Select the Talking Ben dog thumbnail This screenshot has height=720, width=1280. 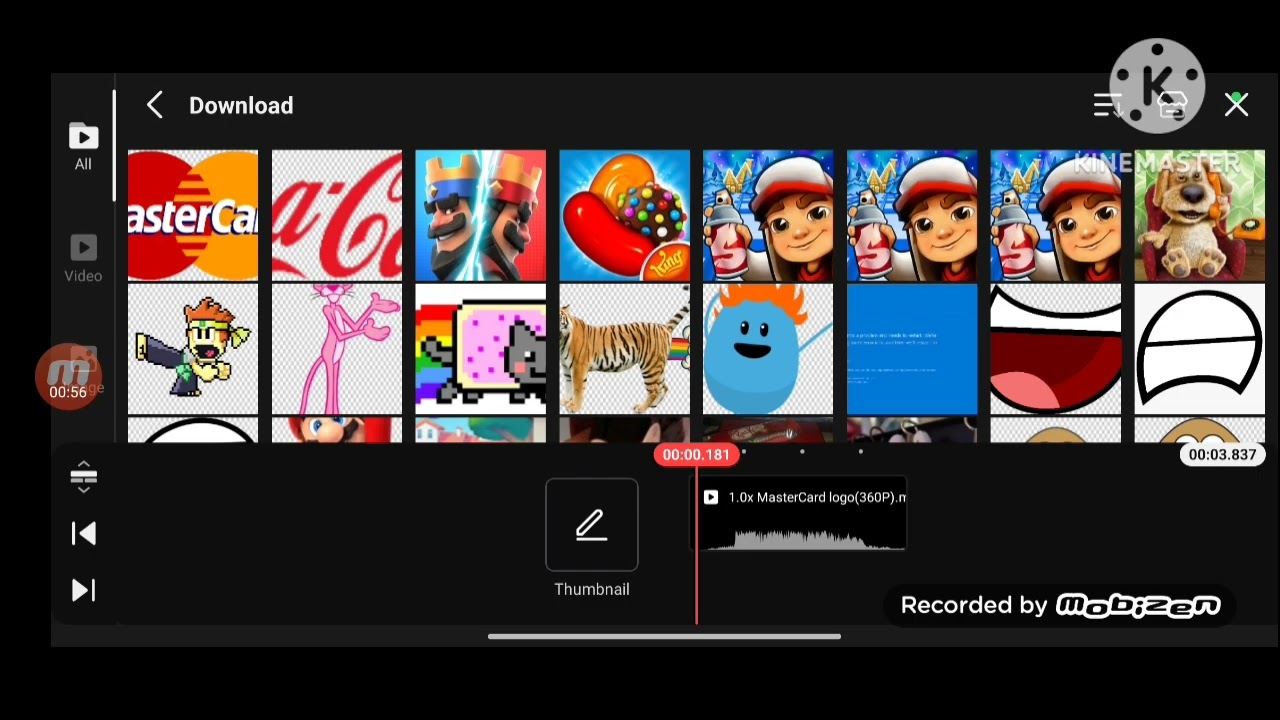click(x=1200, y=215)
